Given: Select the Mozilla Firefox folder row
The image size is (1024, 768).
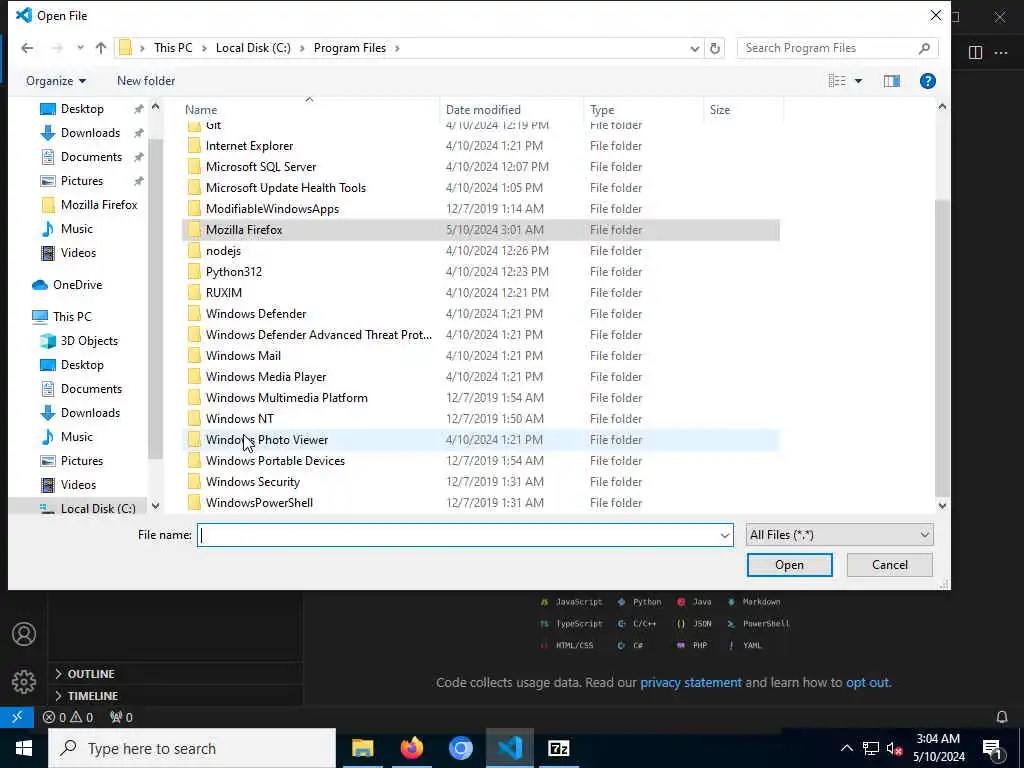Looking at the screenshot, I should pos(481,230).
